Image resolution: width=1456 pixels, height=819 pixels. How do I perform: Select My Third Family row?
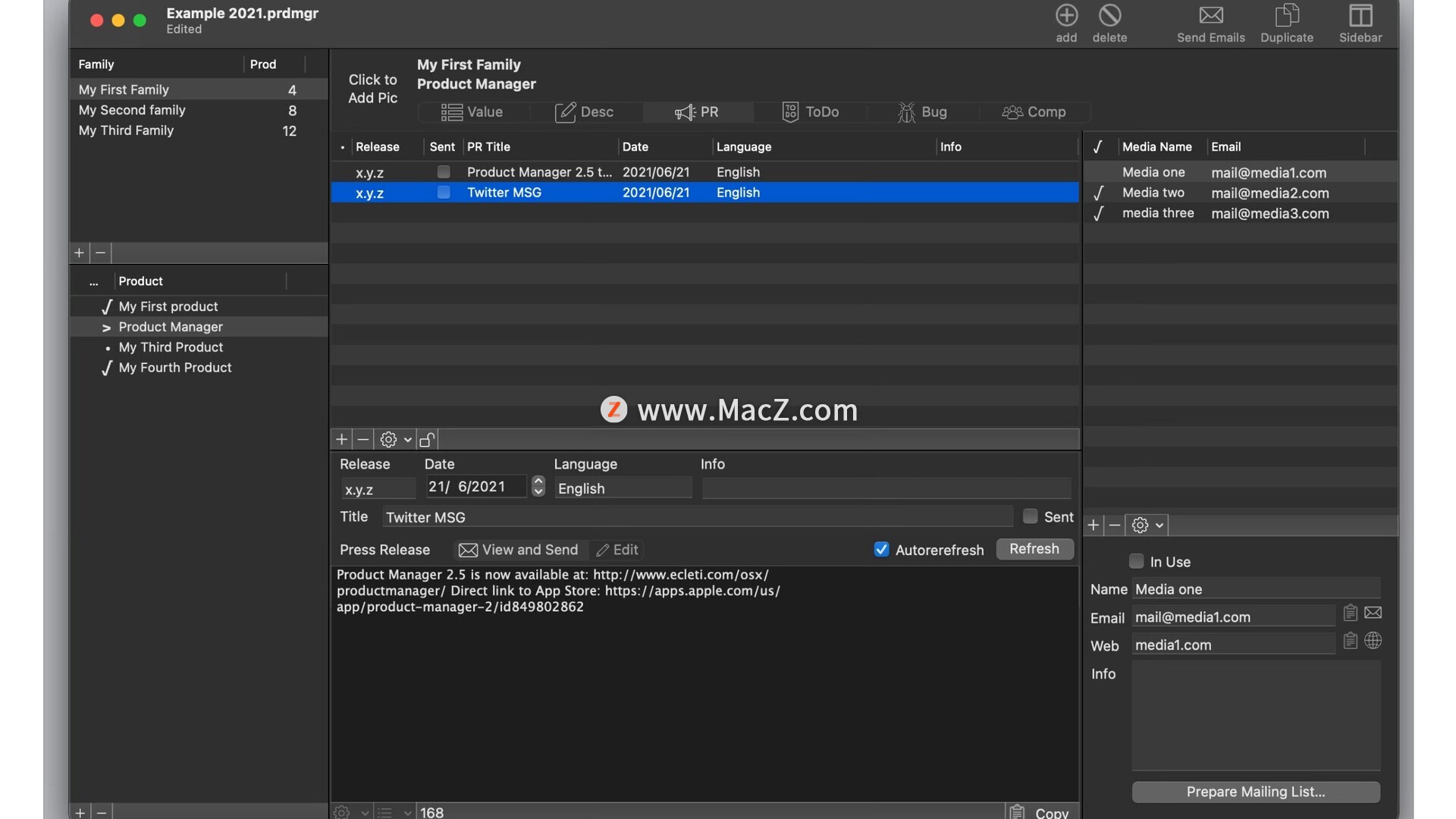coord(199,131)
